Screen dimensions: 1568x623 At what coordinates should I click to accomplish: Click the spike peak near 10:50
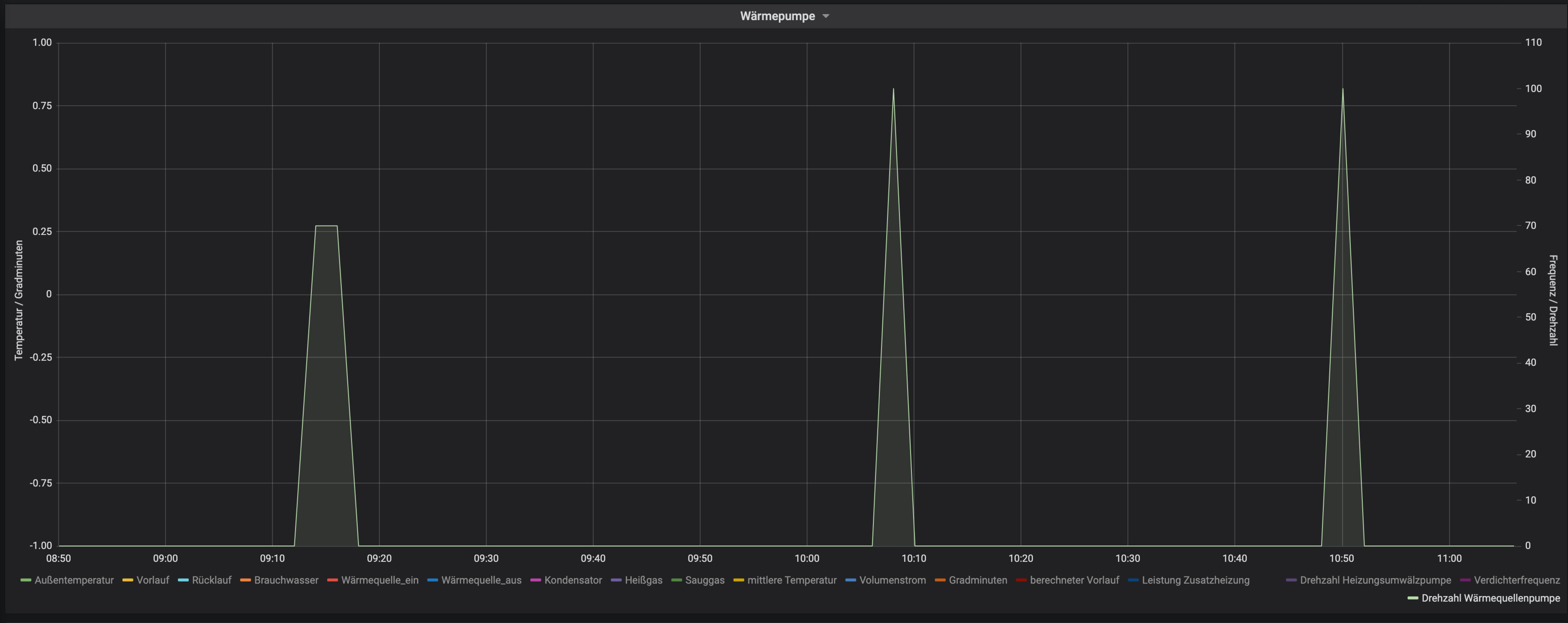coord(1342,89)
